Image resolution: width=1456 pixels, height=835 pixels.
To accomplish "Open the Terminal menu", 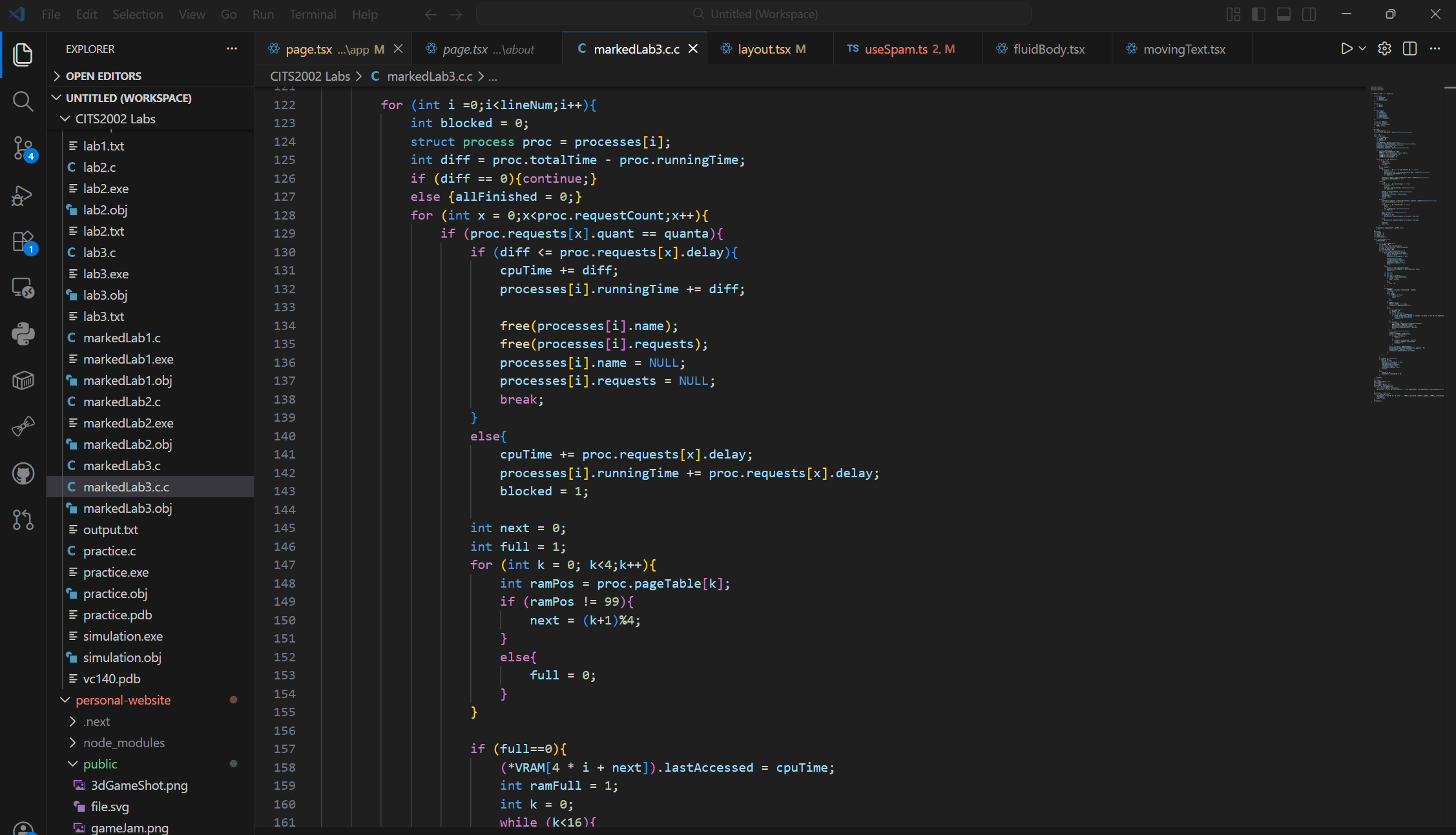I will tap(313, 14).
